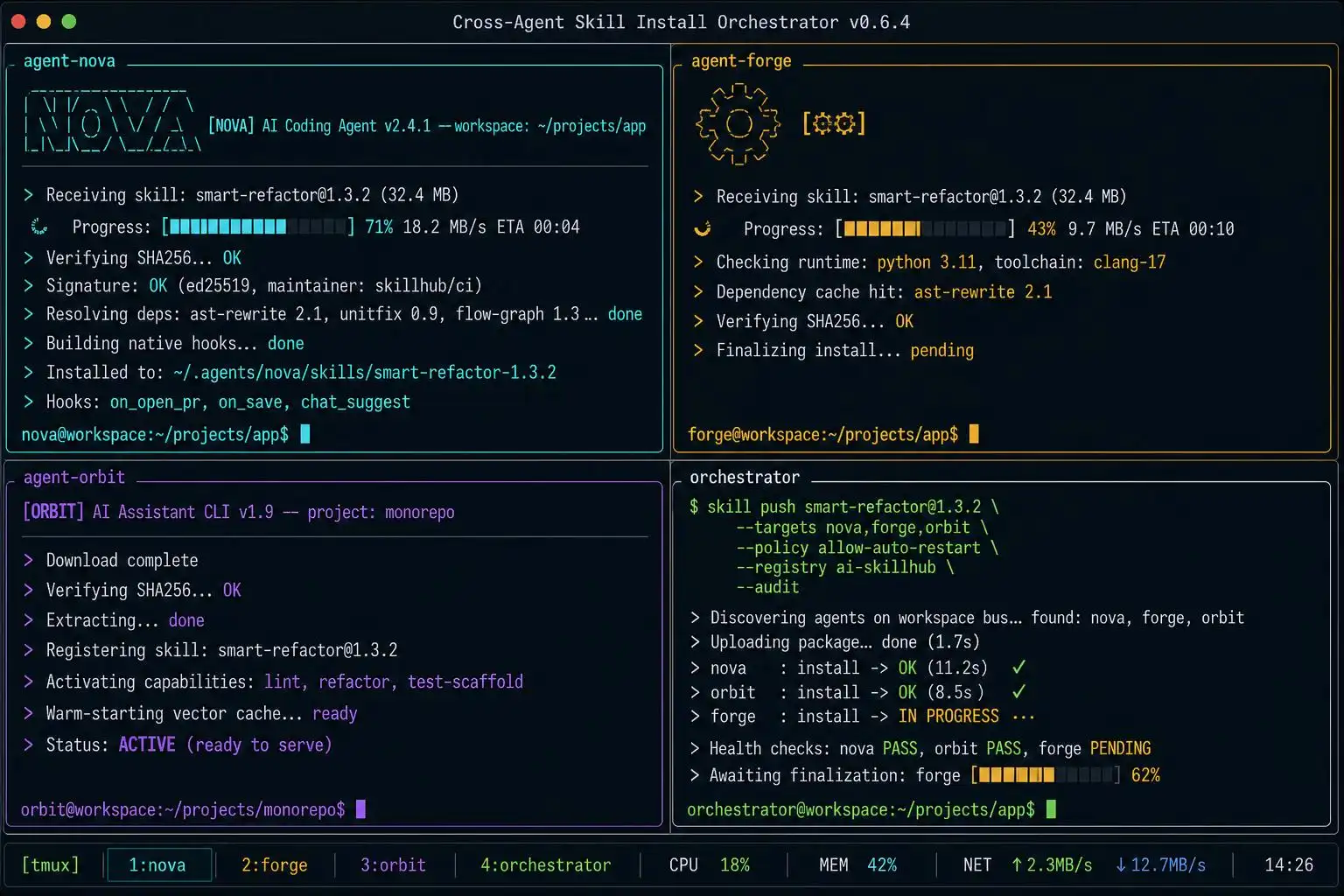Click the cursor block at forge prompt
The height and width of the screenshot is (896, 1344).
coord(974,434)
